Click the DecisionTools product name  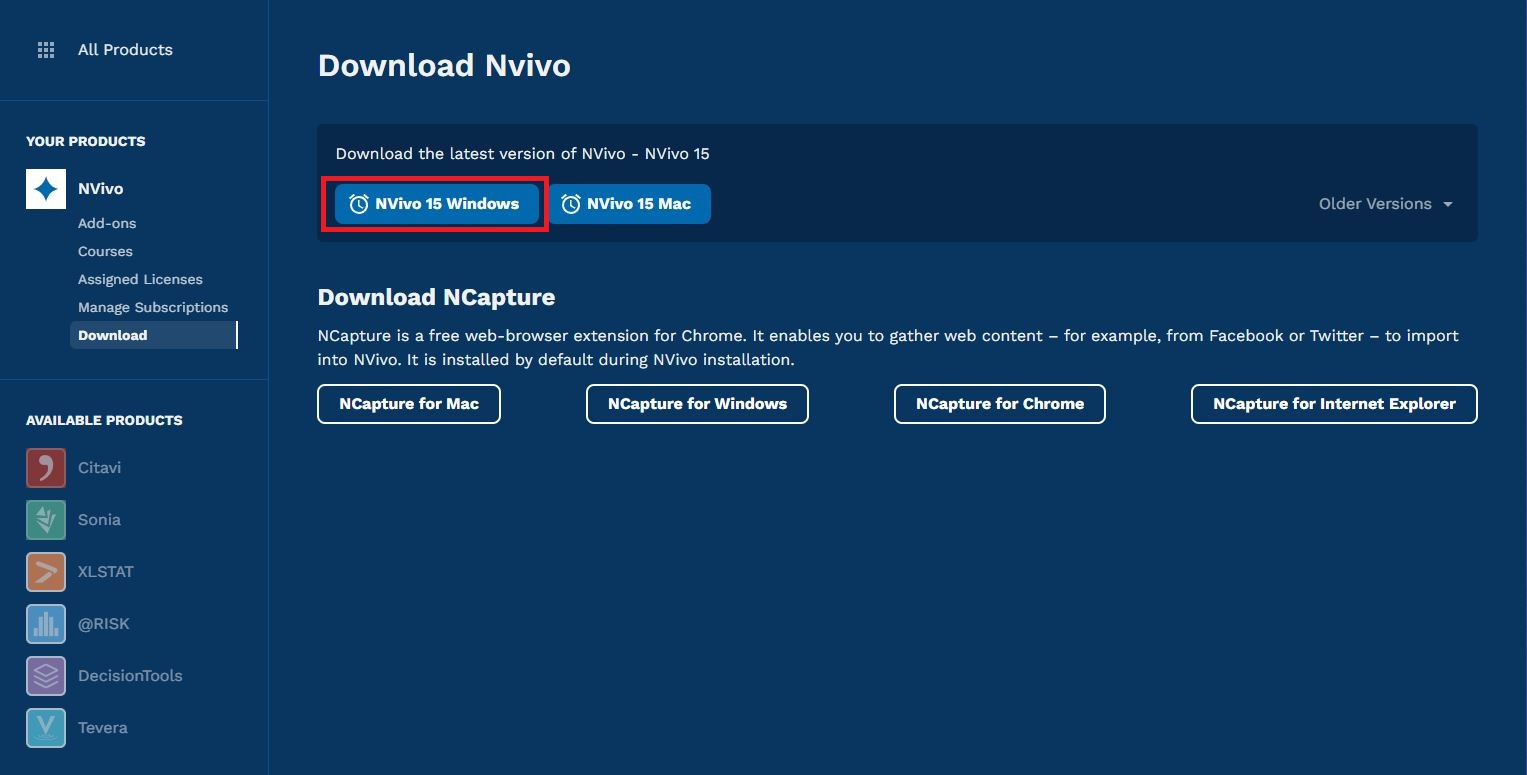click(x=130, y=676)
